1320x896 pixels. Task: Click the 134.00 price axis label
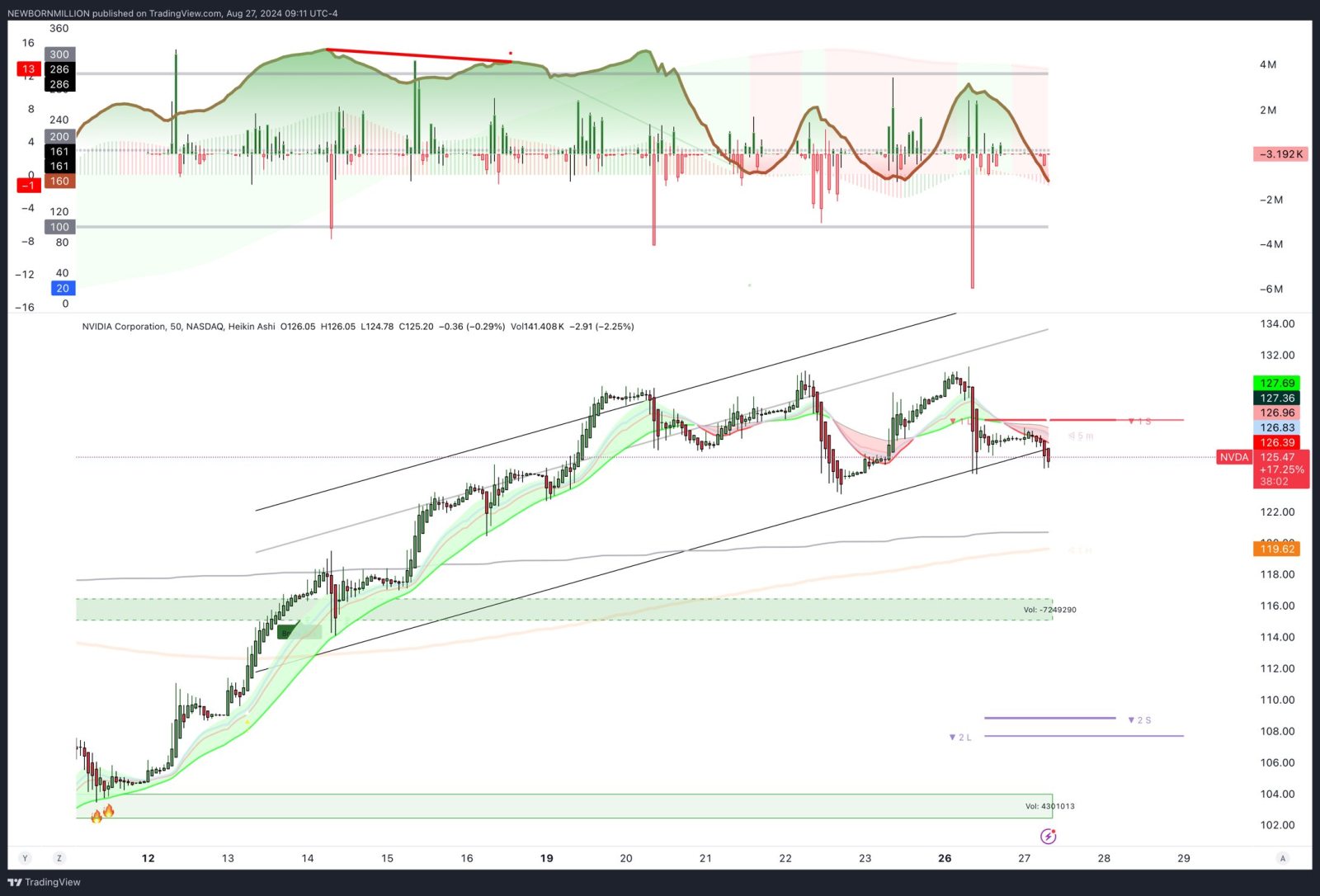point(1277,323)
